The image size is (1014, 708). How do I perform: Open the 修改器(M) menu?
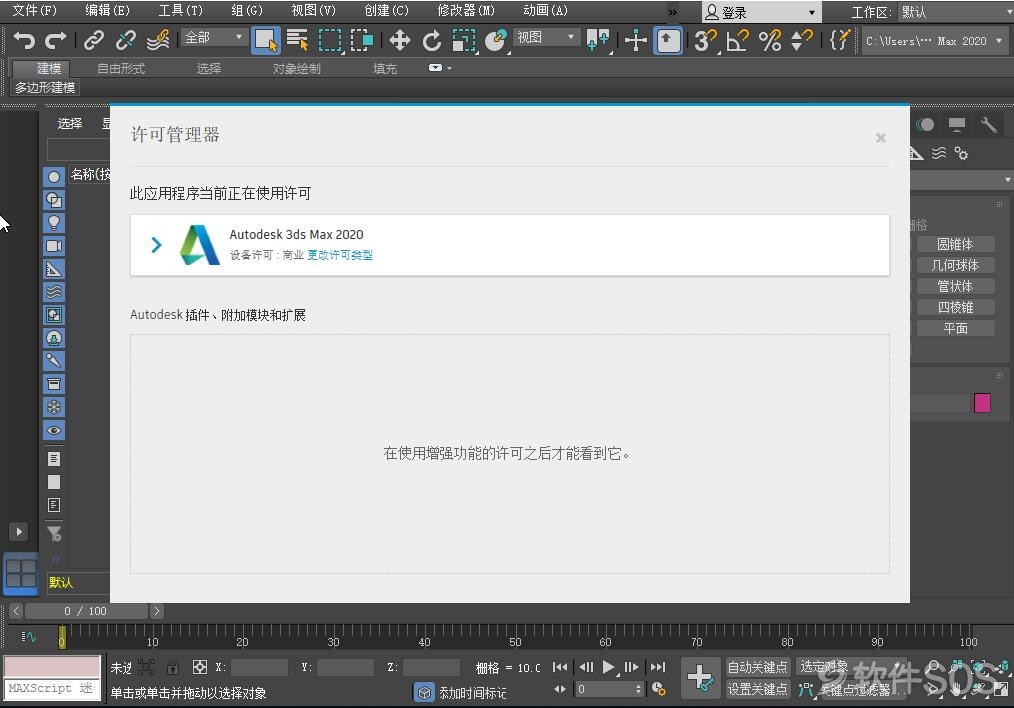coord(466,10)
